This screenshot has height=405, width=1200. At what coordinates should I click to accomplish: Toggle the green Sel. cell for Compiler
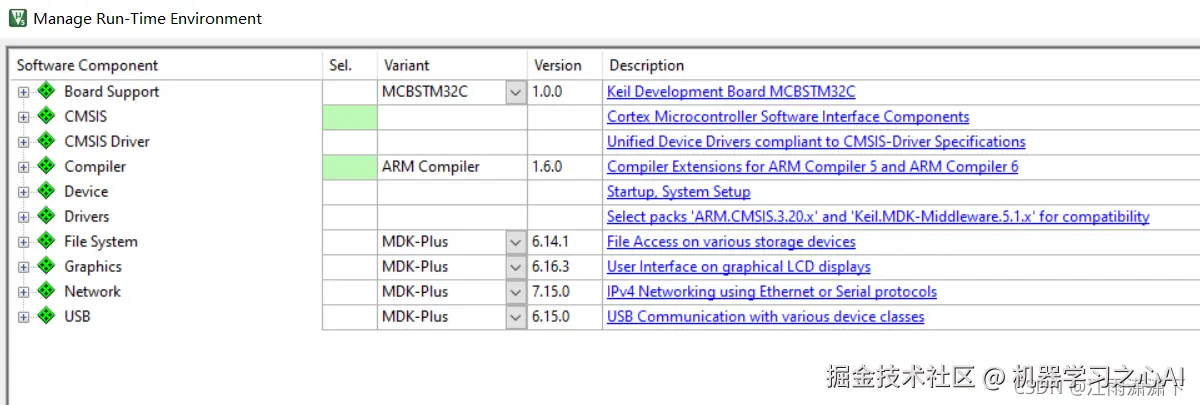pyautogui.click(x=349, y=167)
